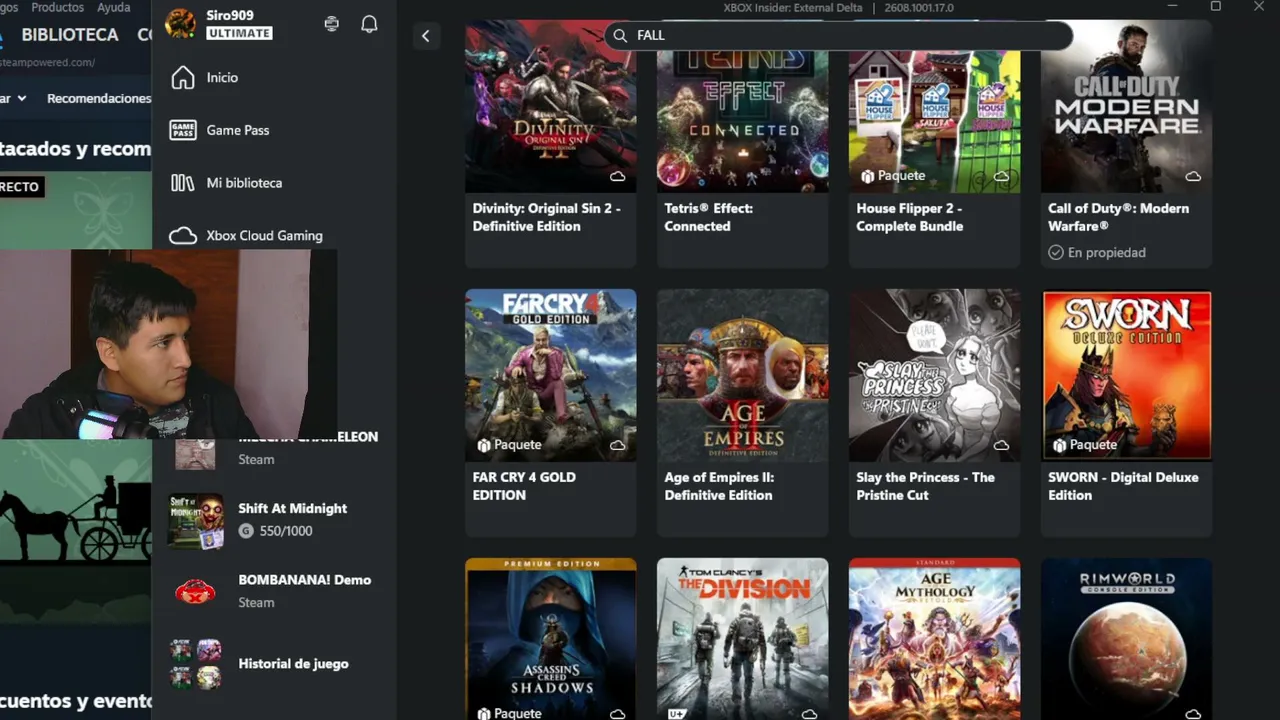The image size is (1280, 720).
Task: Click the cloud icon on Call of Duty card
Action: (x=1193, y=176)
